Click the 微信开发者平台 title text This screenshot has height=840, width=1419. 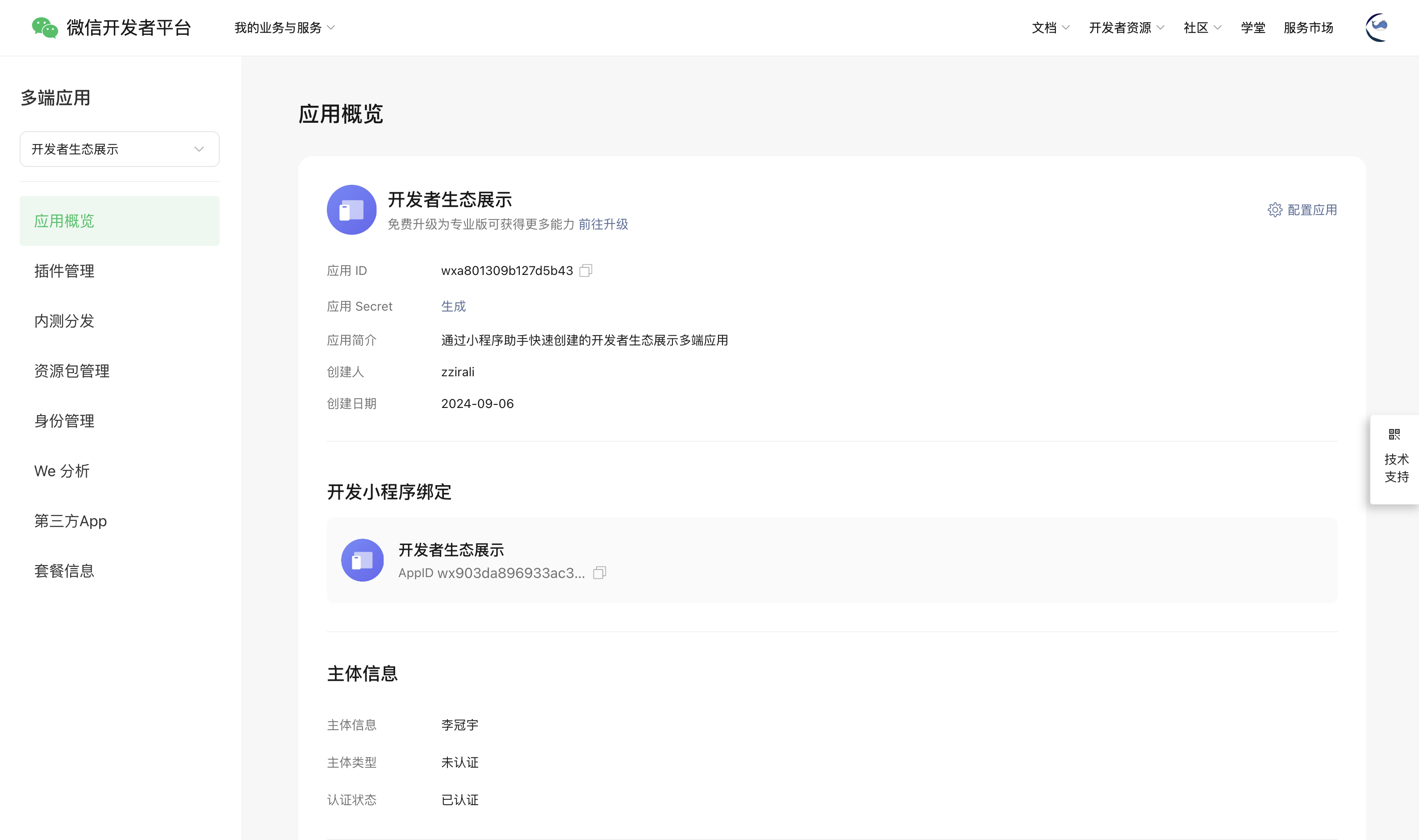pos(129,28)
